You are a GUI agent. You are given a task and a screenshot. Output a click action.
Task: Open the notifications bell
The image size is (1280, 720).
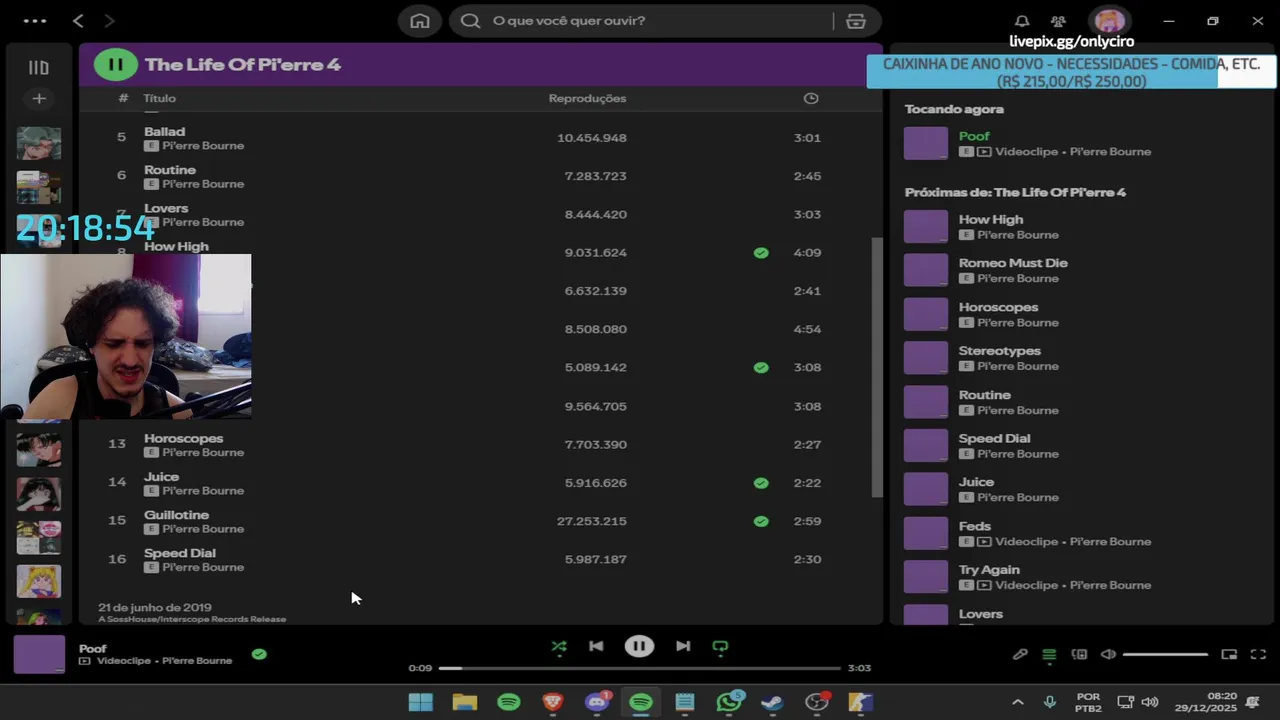(x=1022, y=21)
